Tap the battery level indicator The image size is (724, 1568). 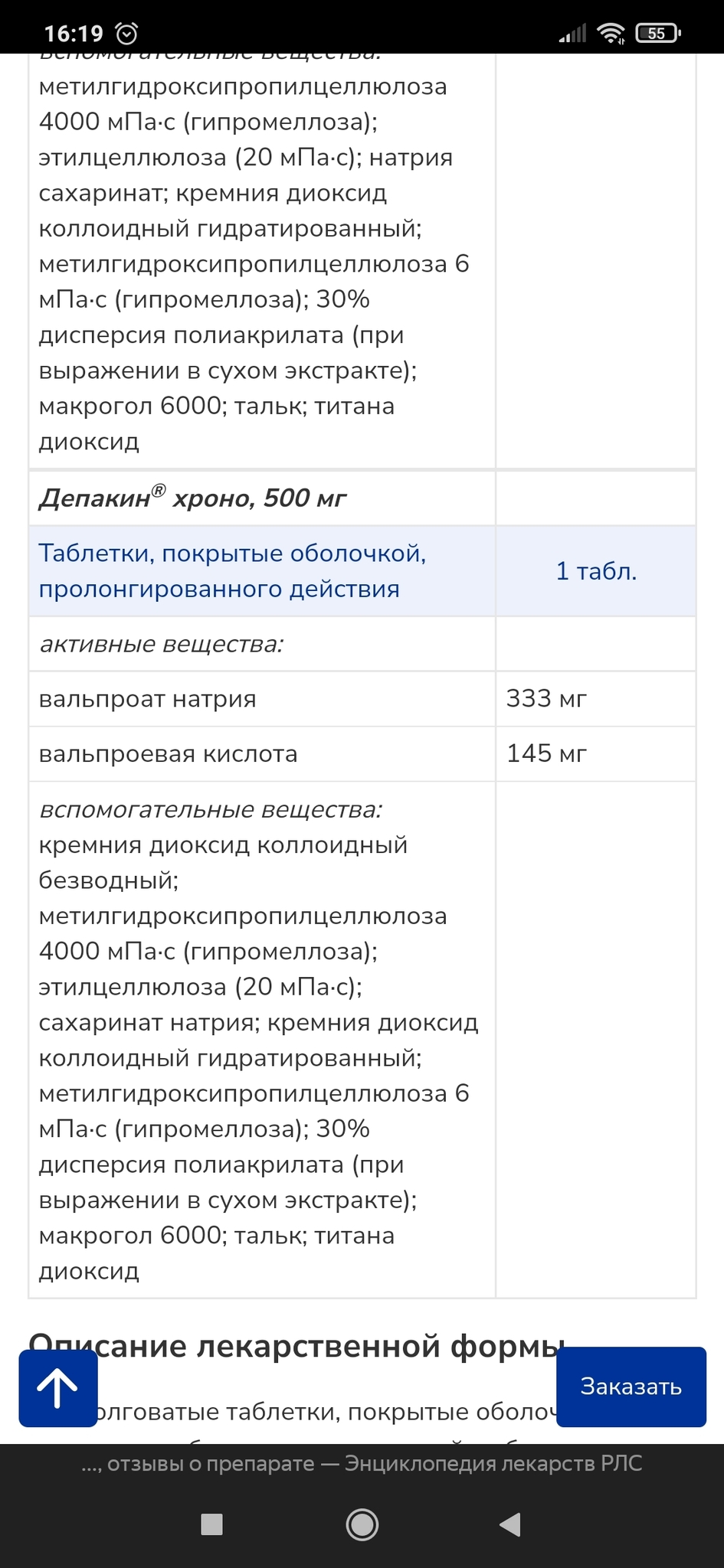pos(657,33)
